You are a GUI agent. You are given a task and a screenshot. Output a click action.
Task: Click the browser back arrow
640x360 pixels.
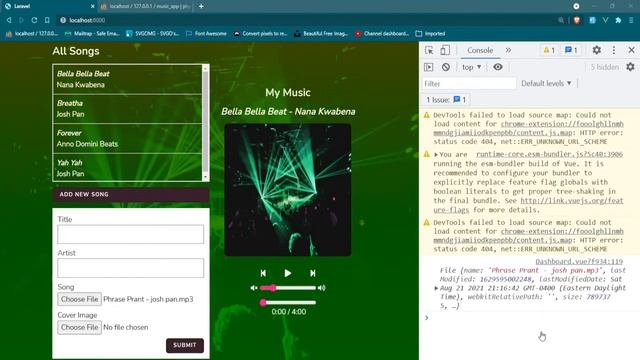(x=9, y=20)
